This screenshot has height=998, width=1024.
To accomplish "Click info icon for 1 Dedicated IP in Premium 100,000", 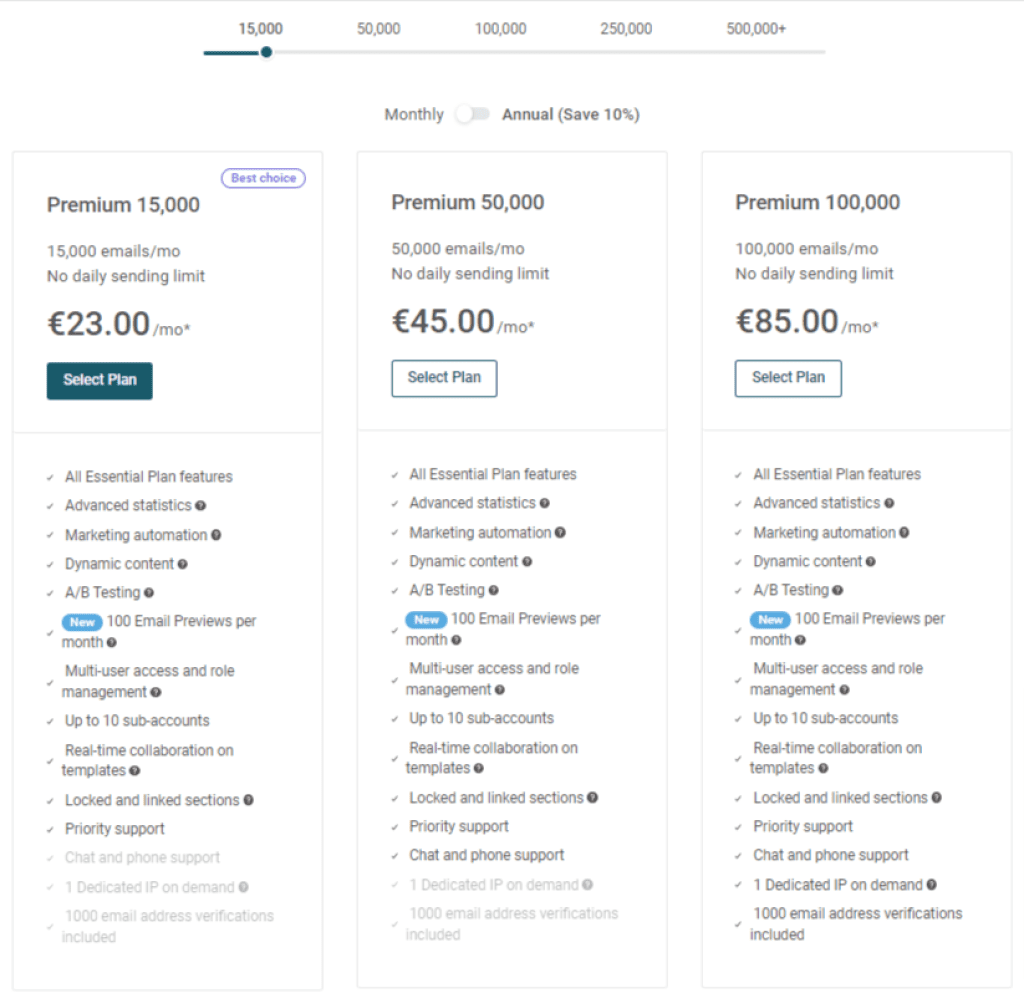I will [931, 884].
